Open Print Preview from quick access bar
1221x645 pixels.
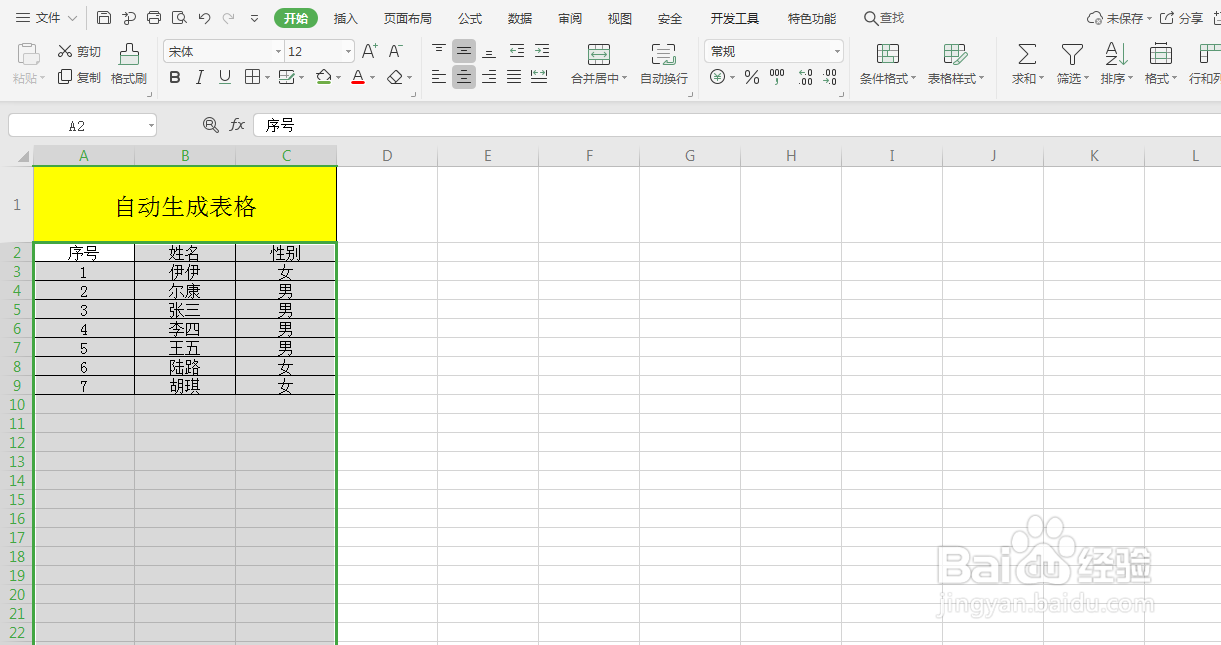(179, 18)
